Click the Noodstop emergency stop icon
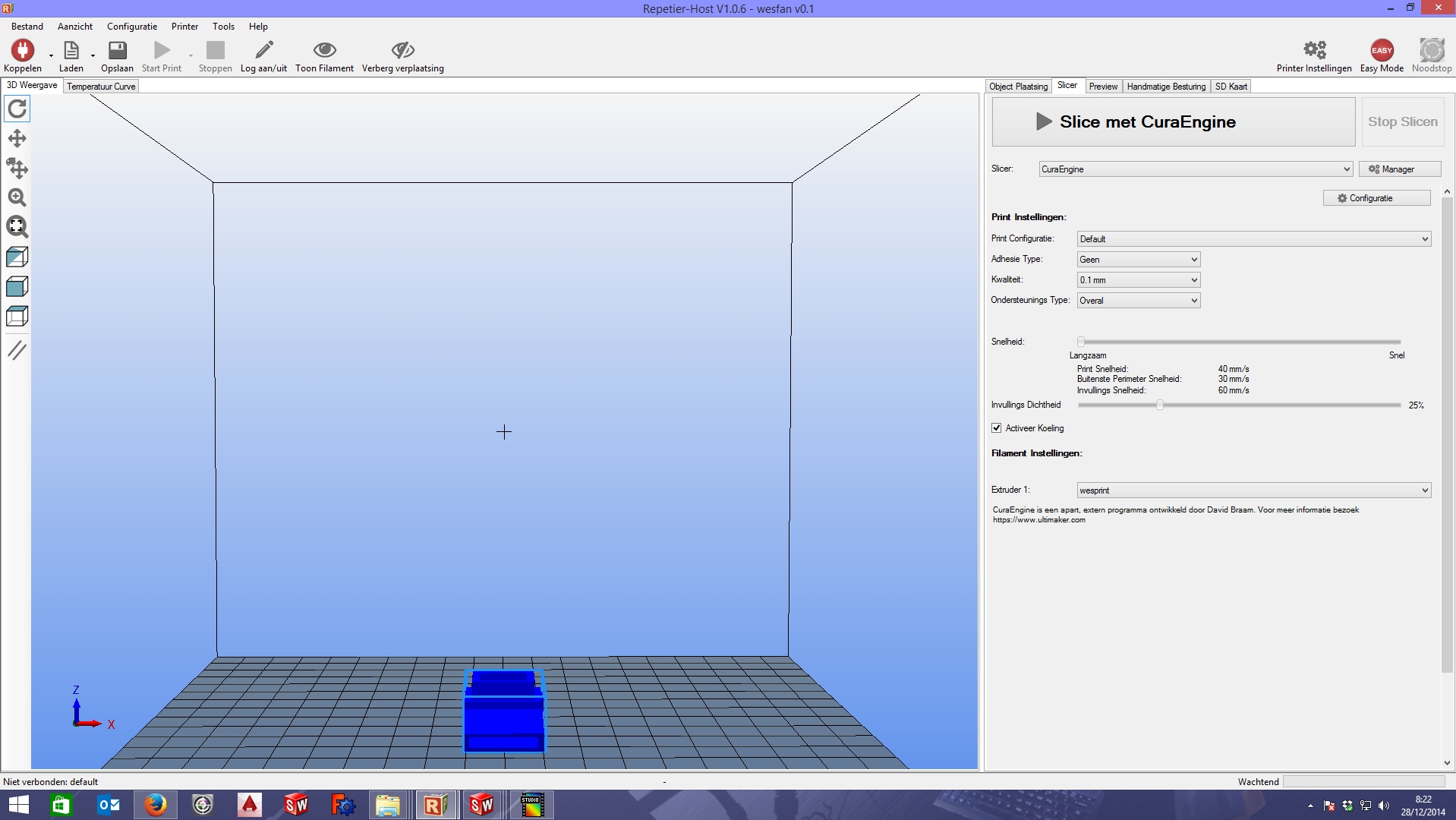Screen dimensions: 1456x820 1432,50
